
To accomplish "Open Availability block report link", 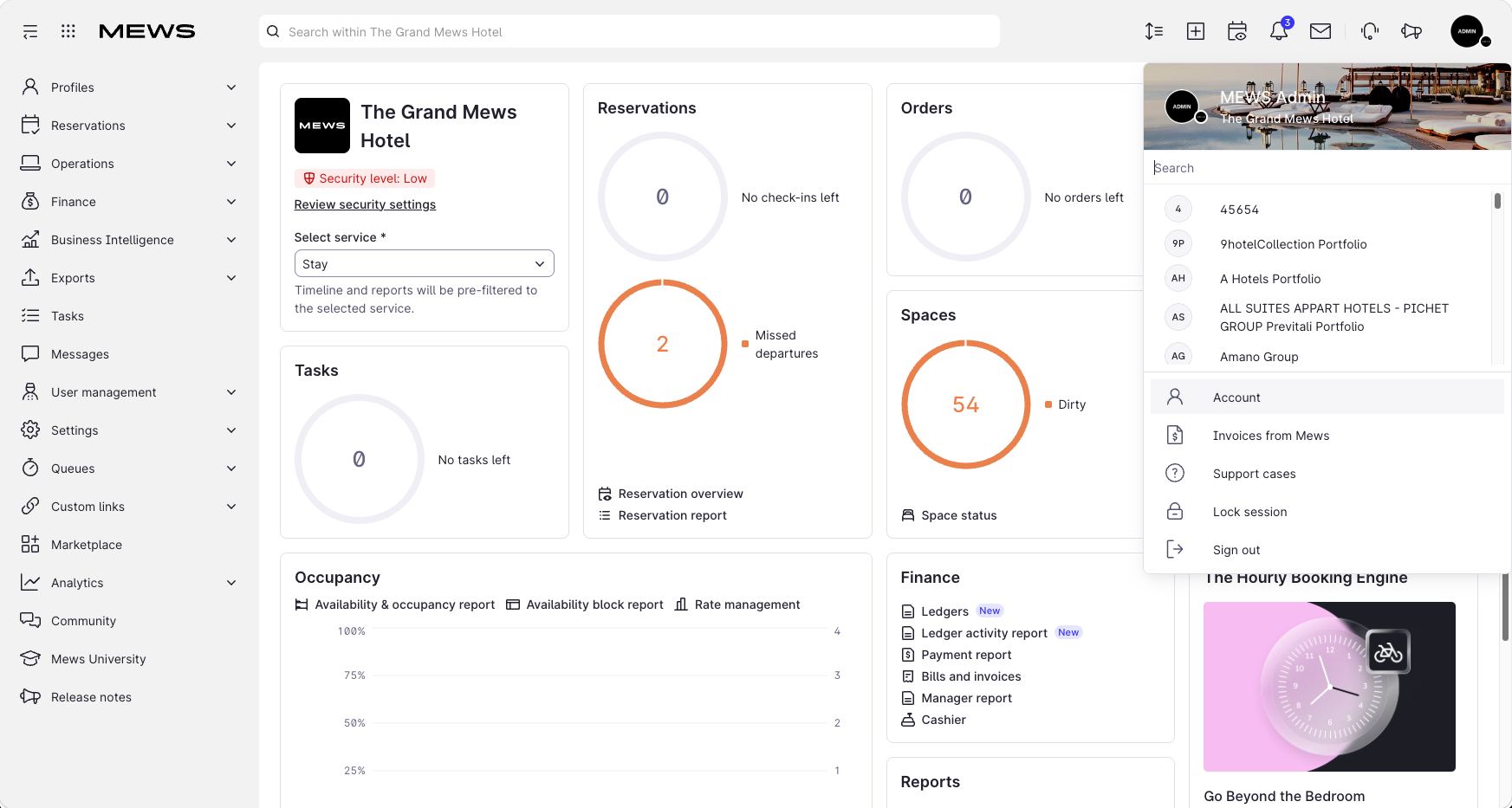I will pyautogui.click(x=594, y=604).
